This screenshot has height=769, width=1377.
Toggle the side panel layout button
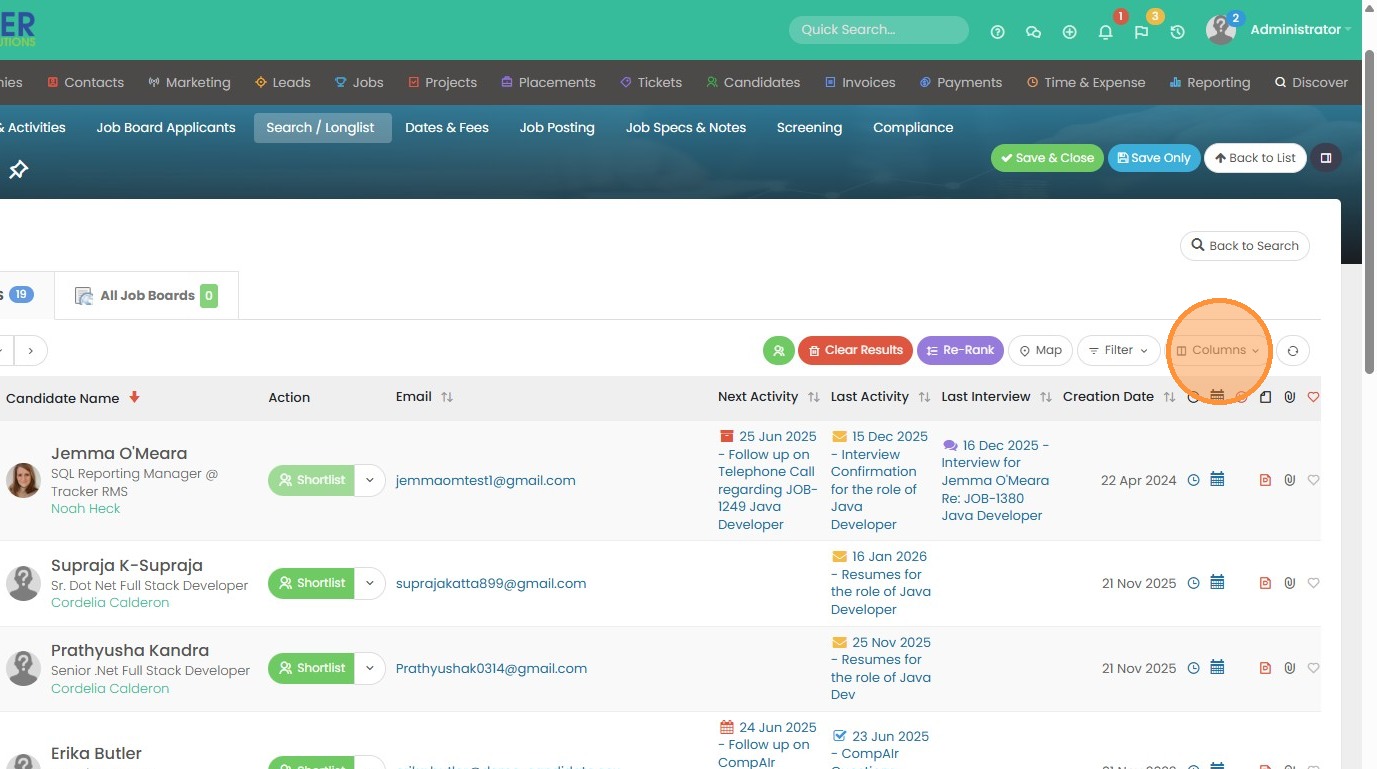(1326, 158)
